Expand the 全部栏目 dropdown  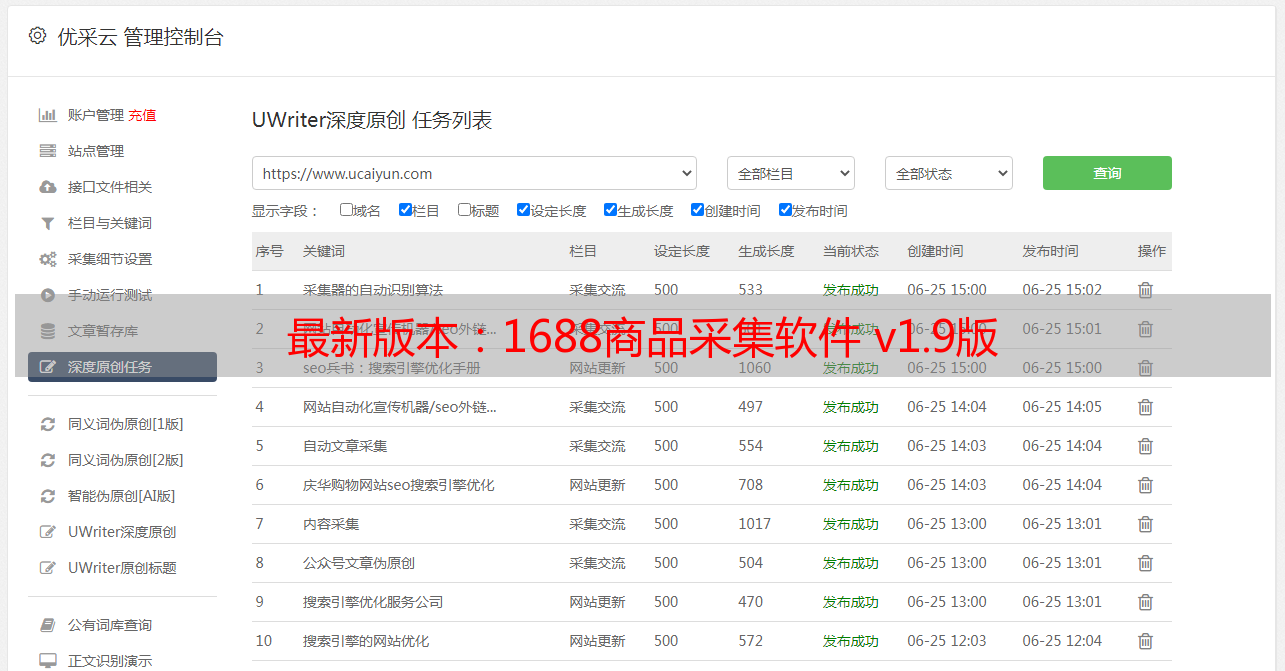click(790, 173)
